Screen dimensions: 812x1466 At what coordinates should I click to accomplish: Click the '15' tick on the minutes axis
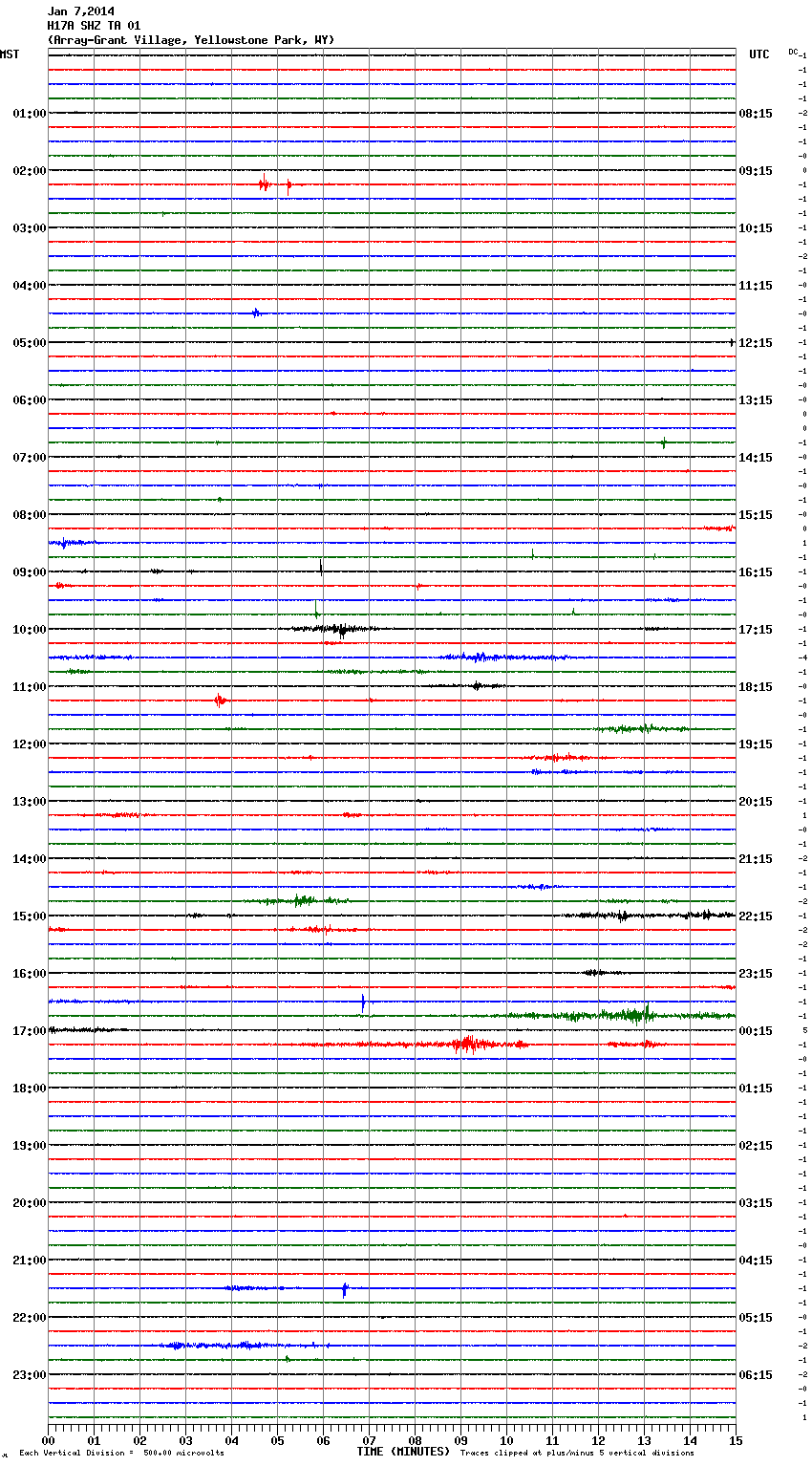pos(735,1440)
